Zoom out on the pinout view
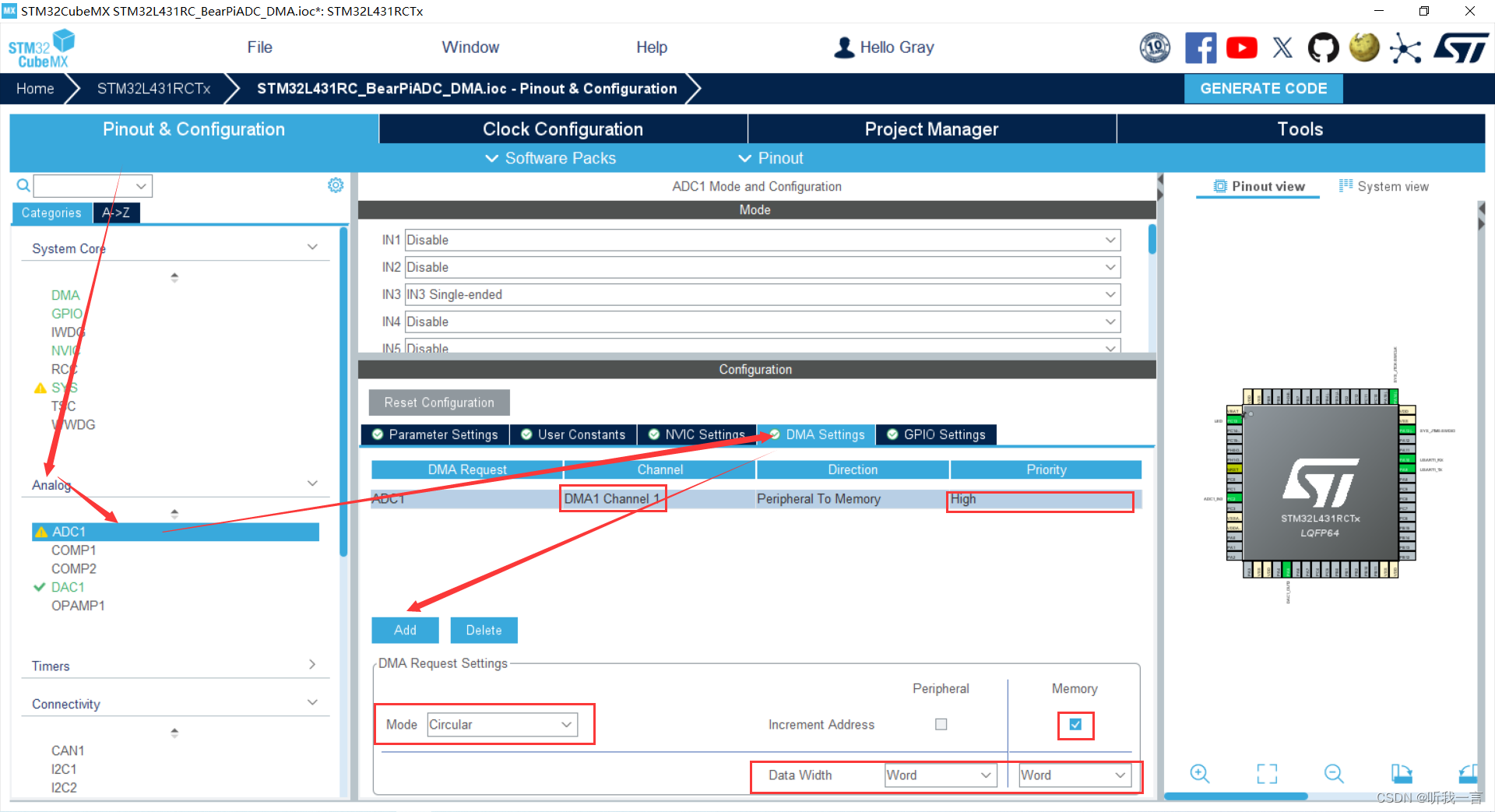This screenshot has height=812, width=1495. click(1334, 774)
